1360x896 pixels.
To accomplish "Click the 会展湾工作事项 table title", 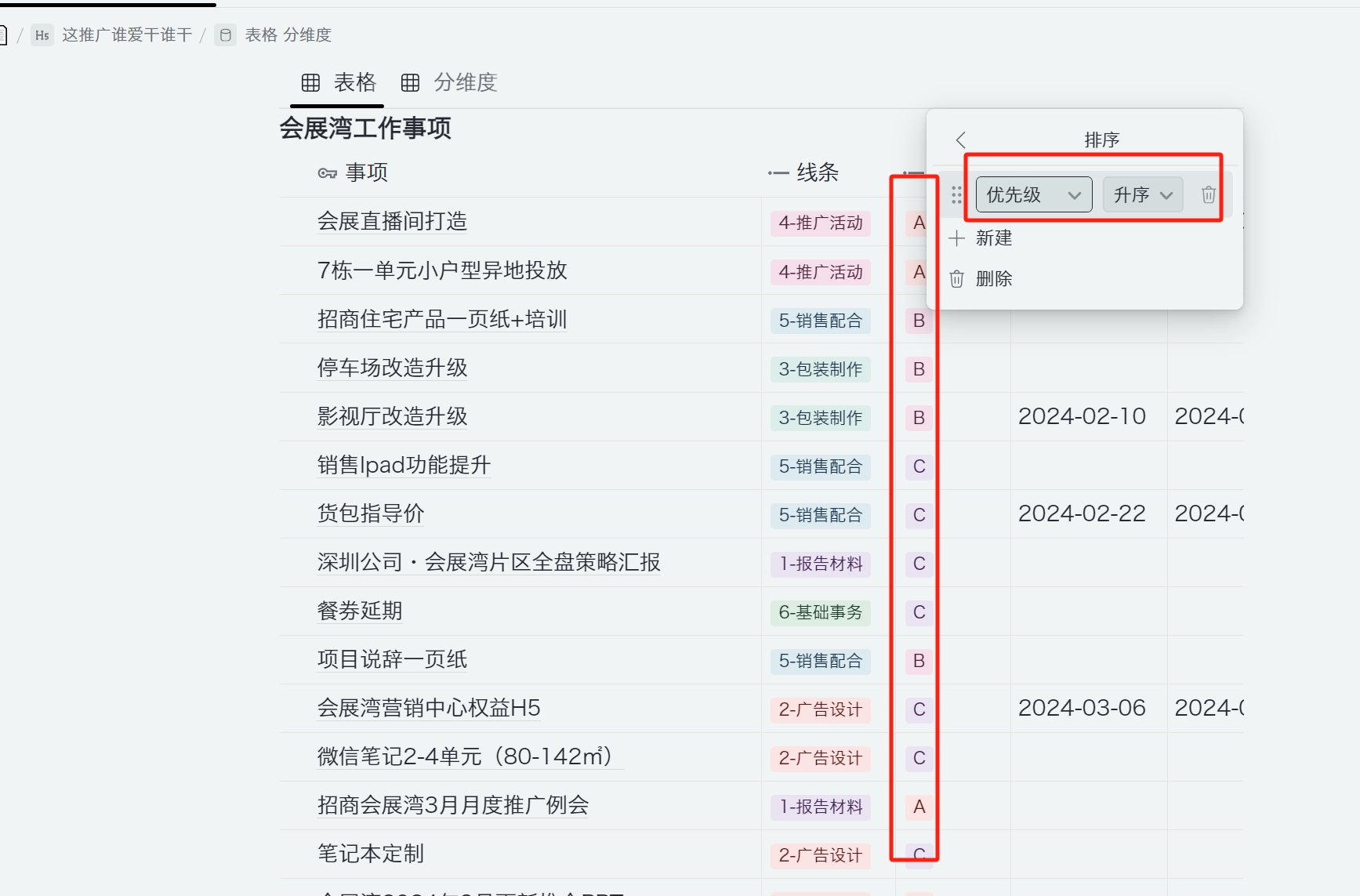I will click(365, 129).
